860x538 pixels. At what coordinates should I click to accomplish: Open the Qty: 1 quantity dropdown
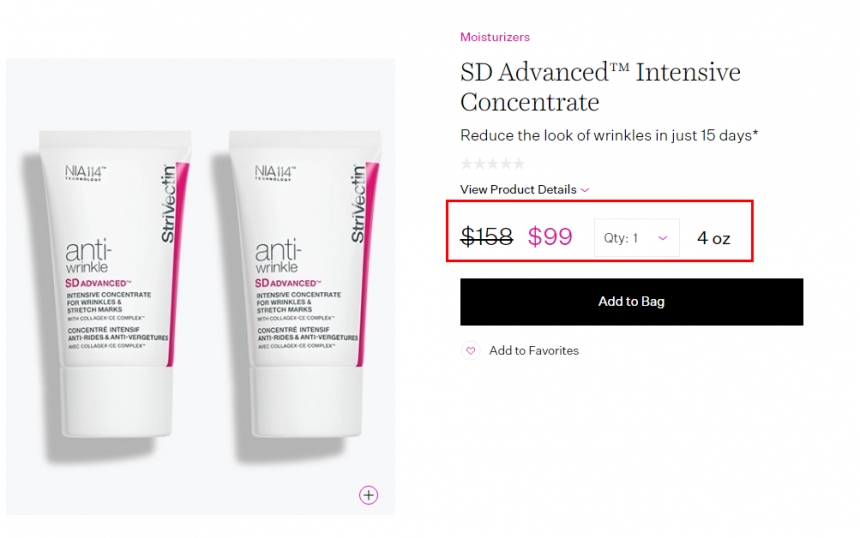coord(637,237)
